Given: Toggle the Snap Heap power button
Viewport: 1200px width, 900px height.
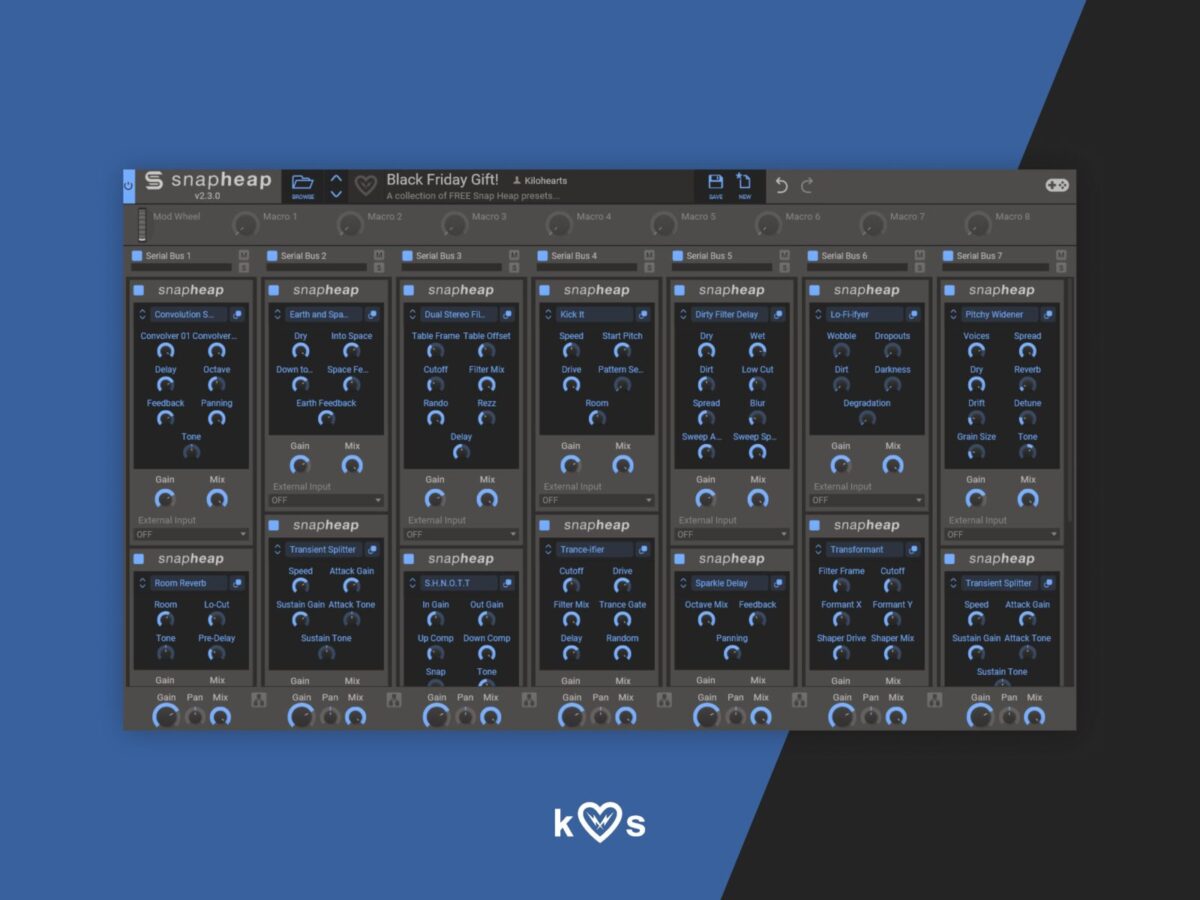Looking at the screenshot, I should [x=129, y=186].
